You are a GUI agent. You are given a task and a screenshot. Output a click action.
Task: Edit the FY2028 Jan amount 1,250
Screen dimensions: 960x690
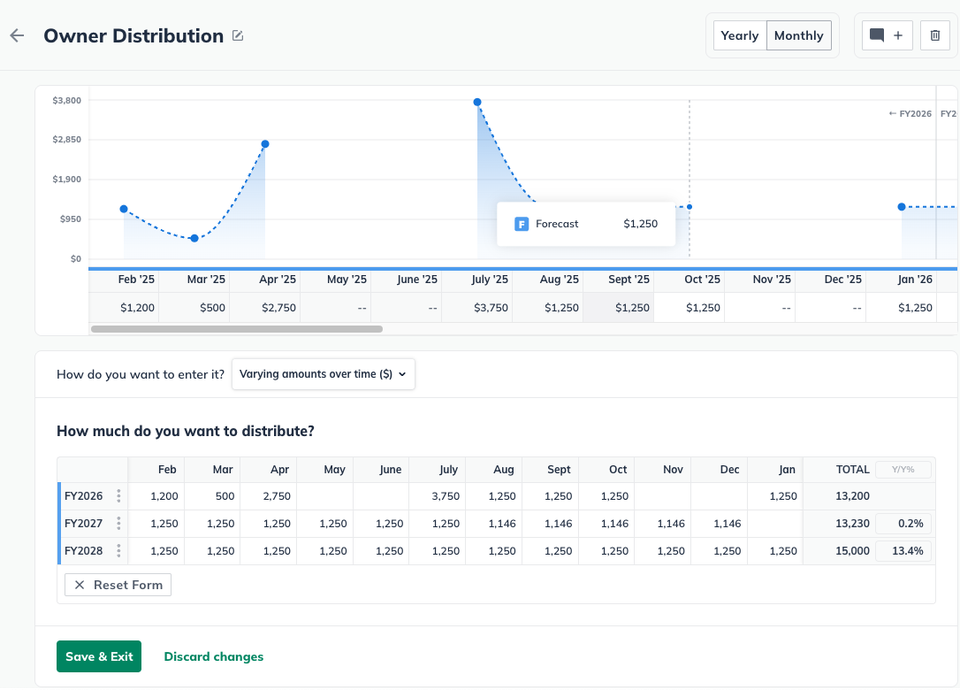(776, 551)
